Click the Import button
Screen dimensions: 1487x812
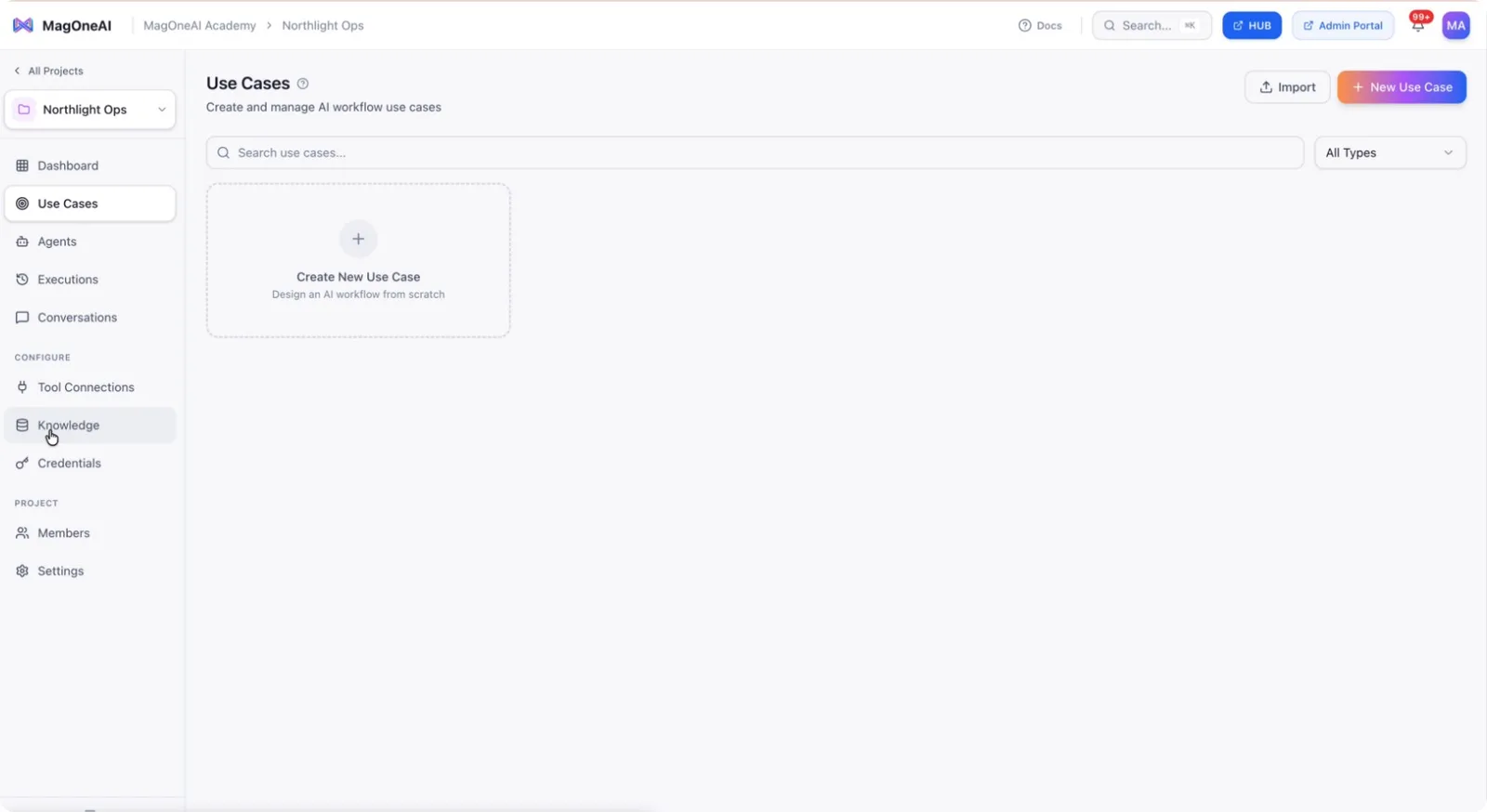pos(1287,87)
